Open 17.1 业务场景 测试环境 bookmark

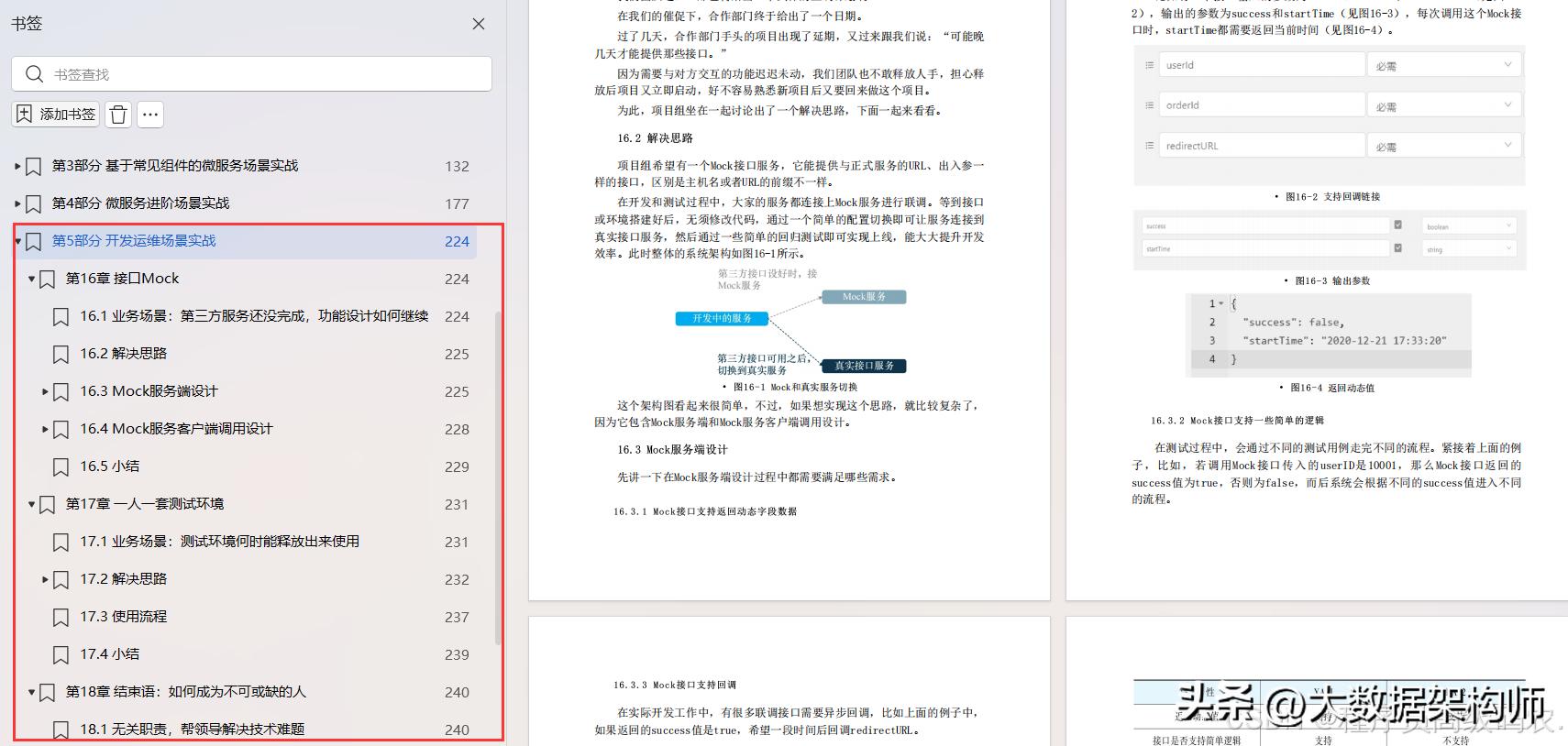tap(219, 542)
